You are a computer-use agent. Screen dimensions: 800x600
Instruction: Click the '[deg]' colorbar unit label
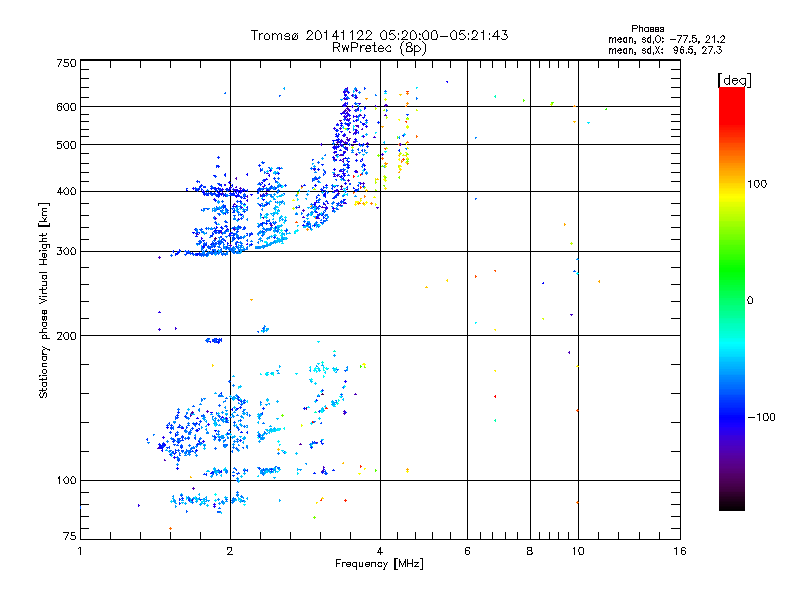tap(734, 81)
